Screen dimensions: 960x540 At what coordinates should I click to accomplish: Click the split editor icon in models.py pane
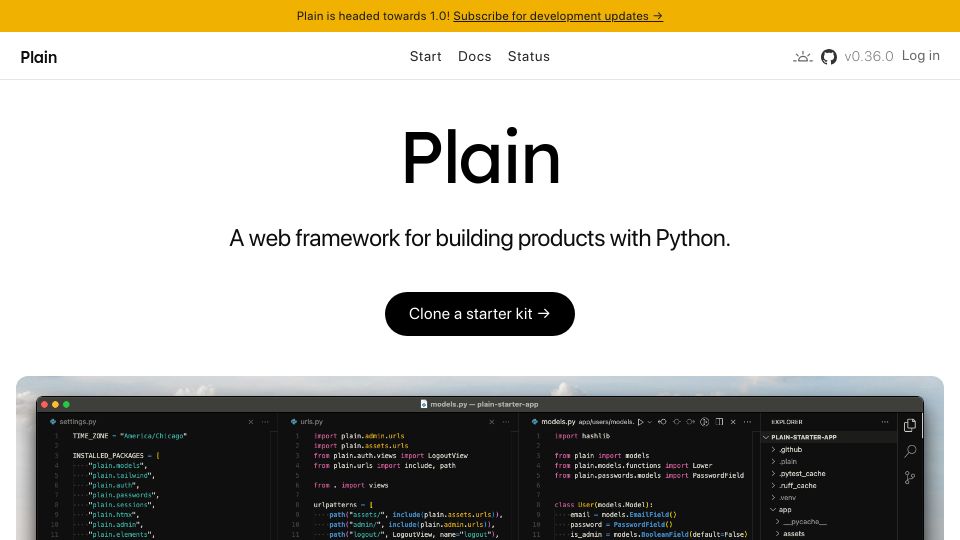(x=719, y=422)
